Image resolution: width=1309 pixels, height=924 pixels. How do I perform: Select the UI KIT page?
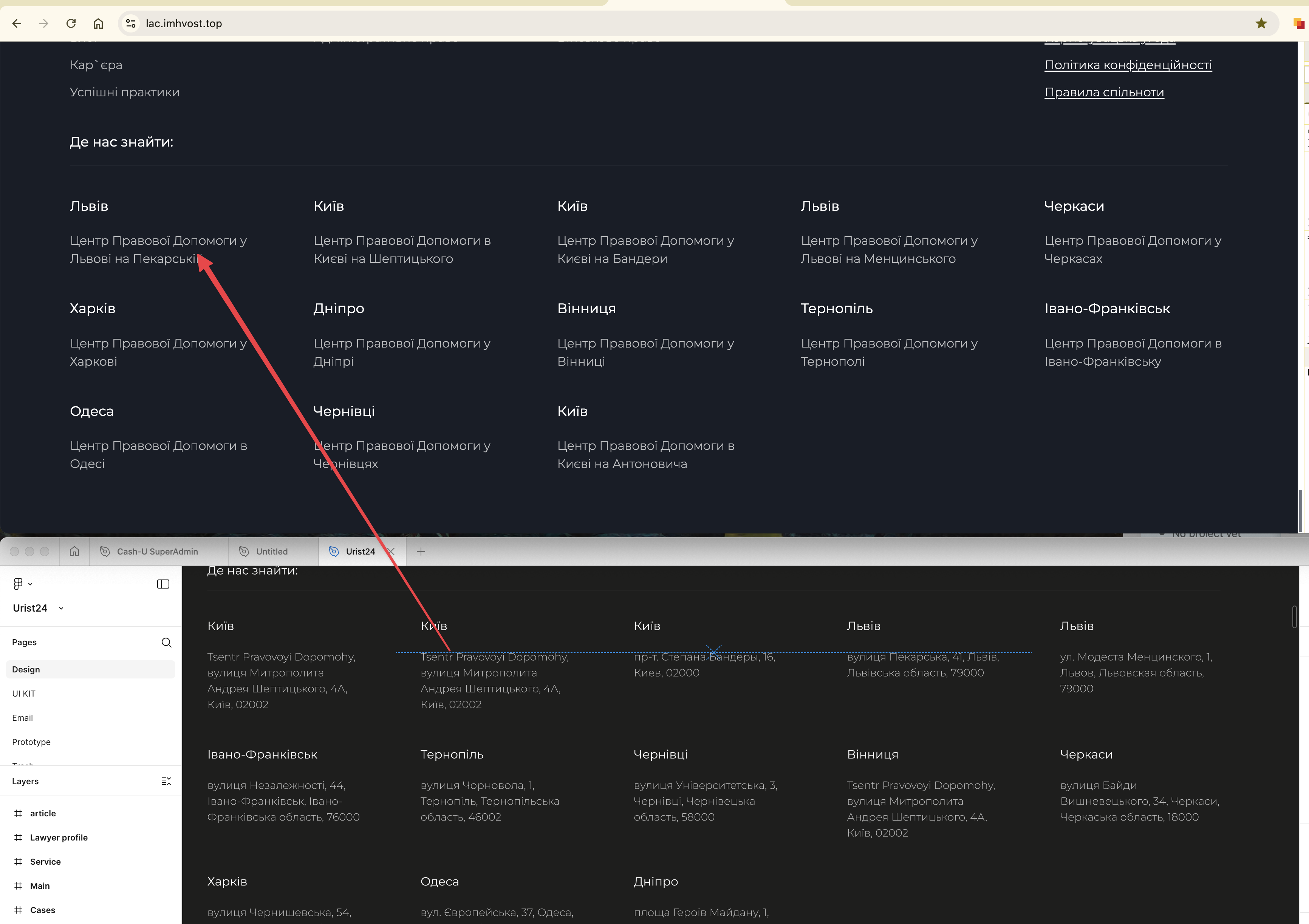[23, 693]
